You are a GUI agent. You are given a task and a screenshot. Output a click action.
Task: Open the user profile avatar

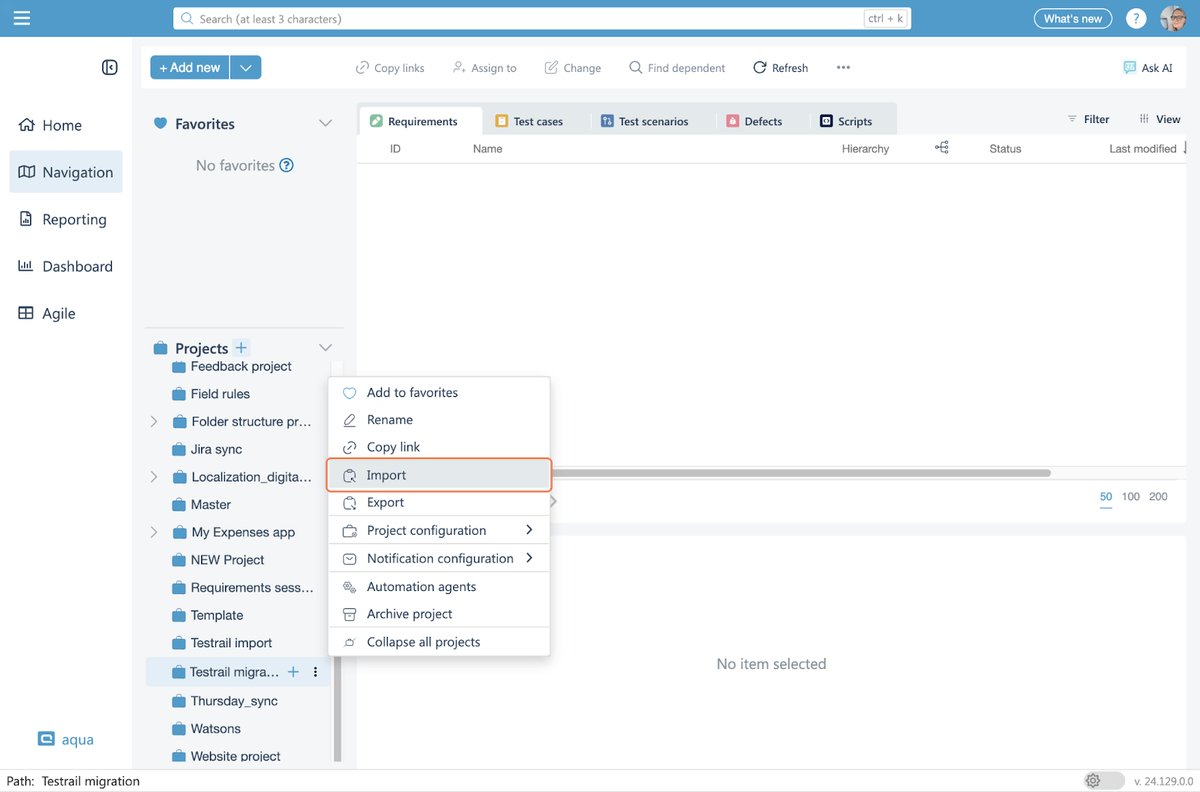pos(1173,19)
